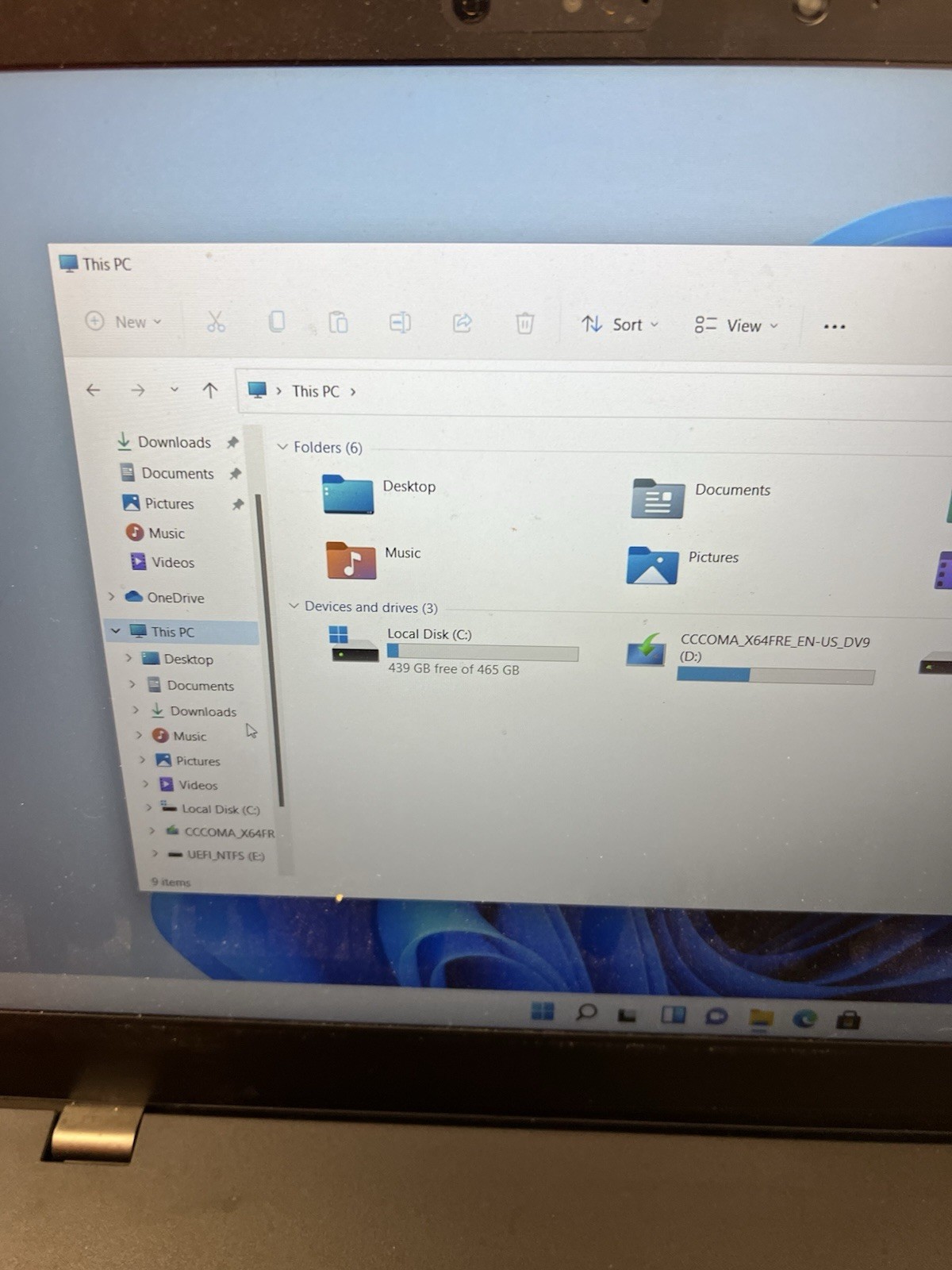Expand Downloads under This PC

coord(136,710)
